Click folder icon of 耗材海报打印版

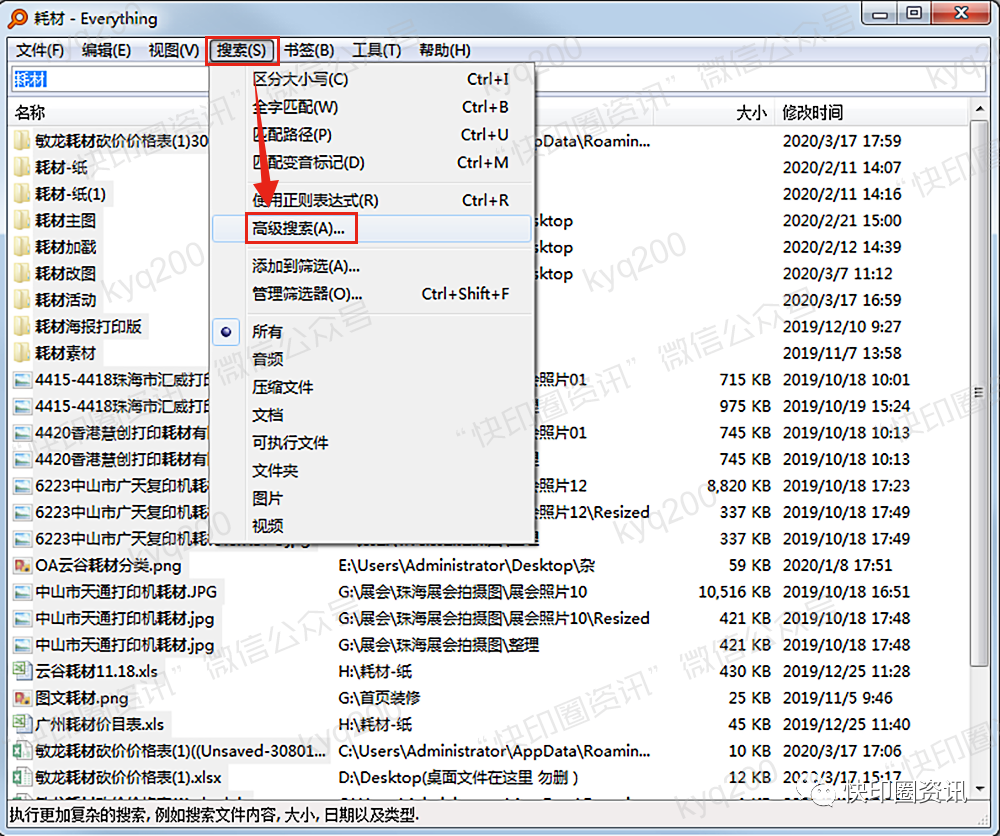pos(22,326)
